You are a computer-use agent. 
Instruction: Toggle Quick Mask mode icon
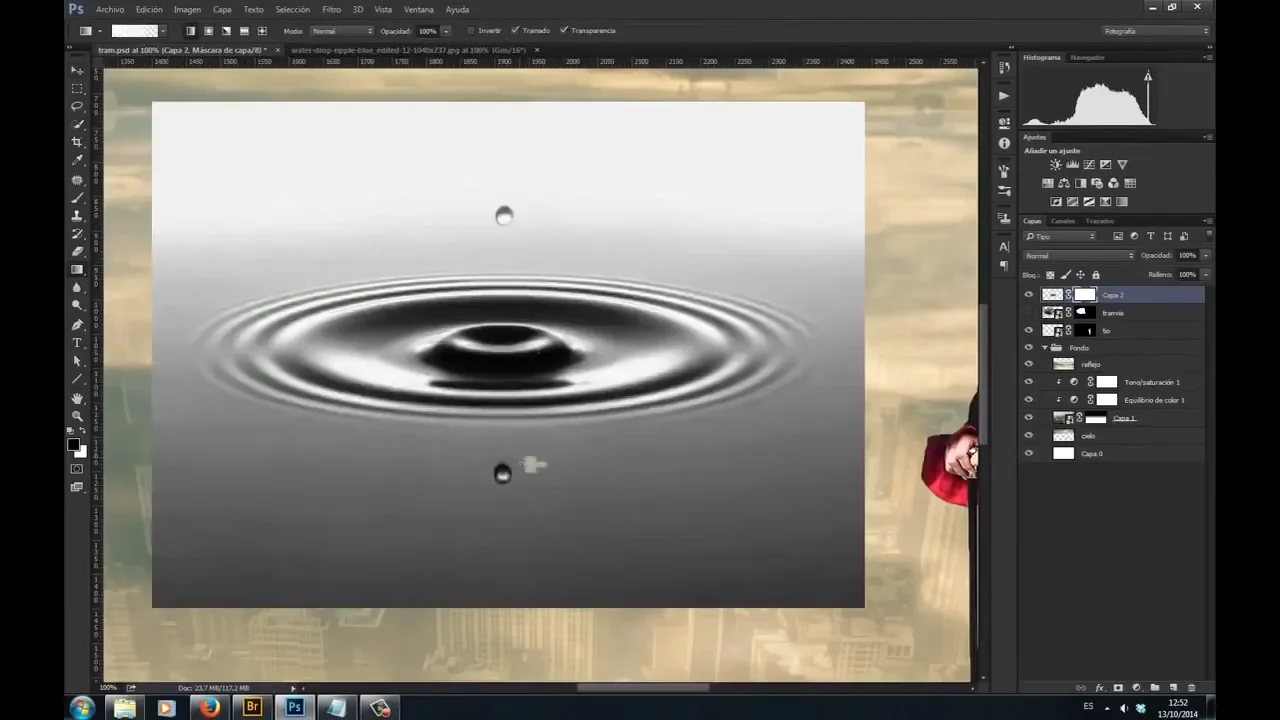[x=77, y=469]
